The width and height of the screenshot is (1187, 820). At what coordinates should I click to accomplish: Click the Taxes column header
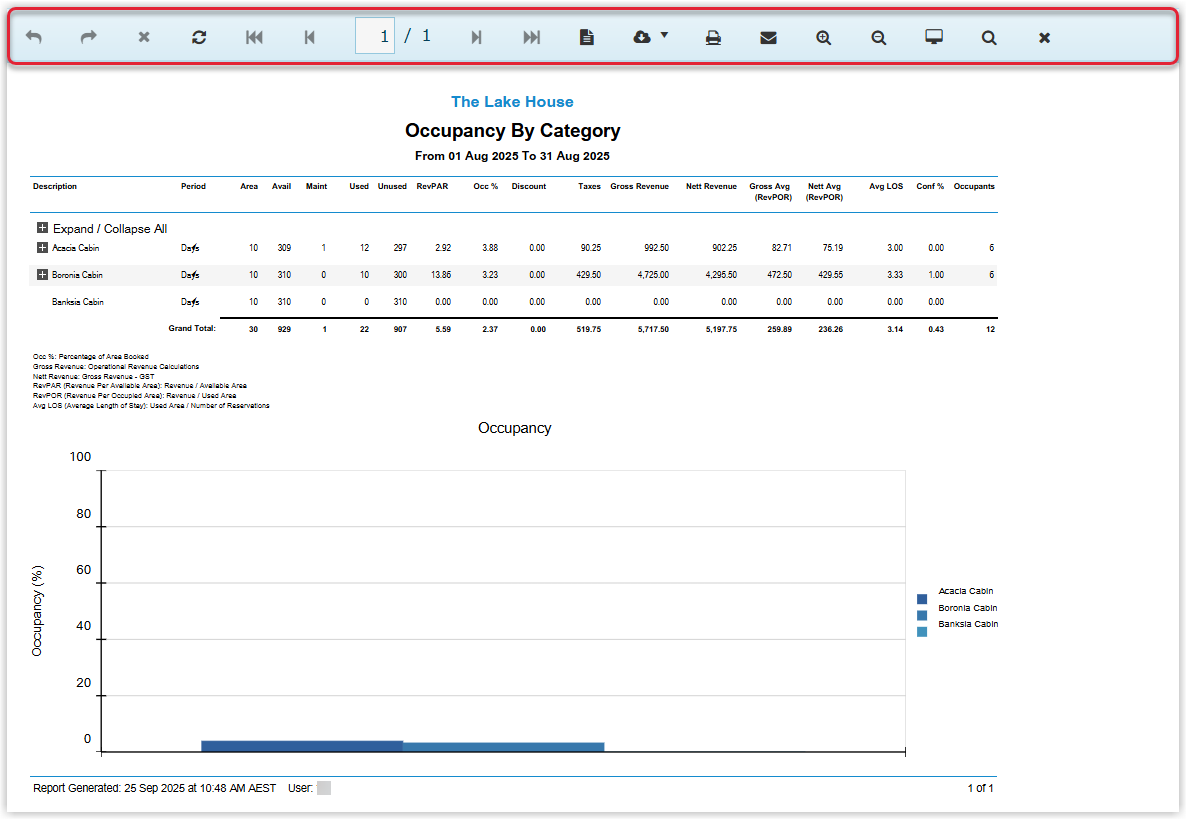[589, 186]
